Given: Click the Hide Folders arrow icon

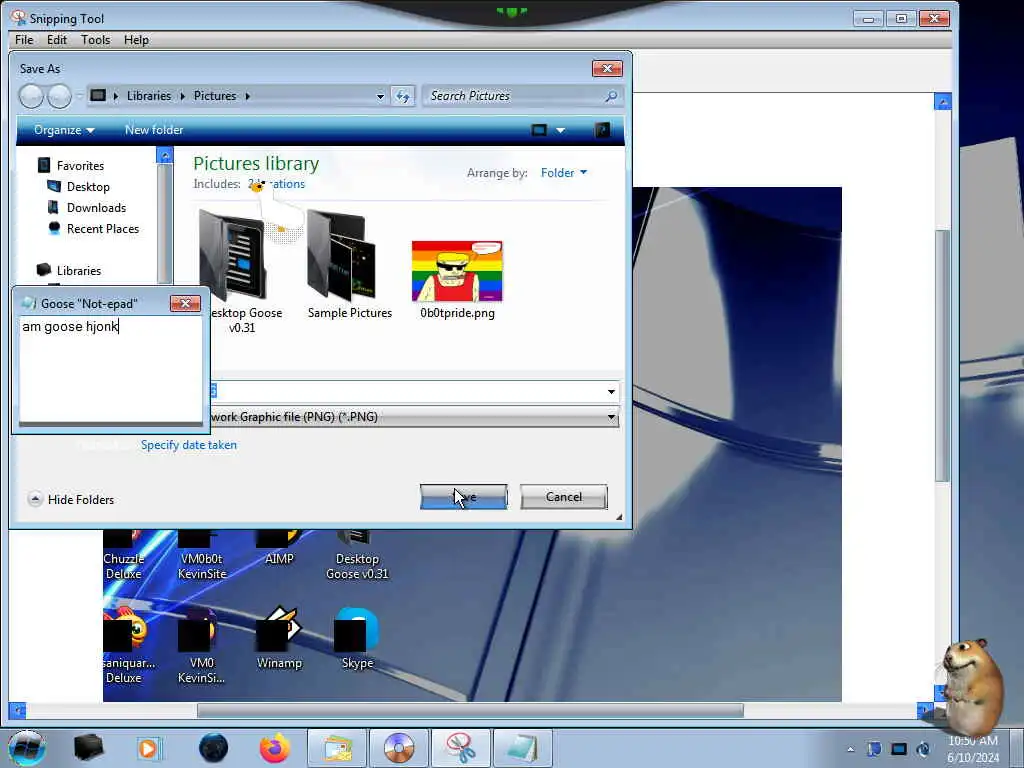Looking at the screenshot, I should click(x=35, y=500).
